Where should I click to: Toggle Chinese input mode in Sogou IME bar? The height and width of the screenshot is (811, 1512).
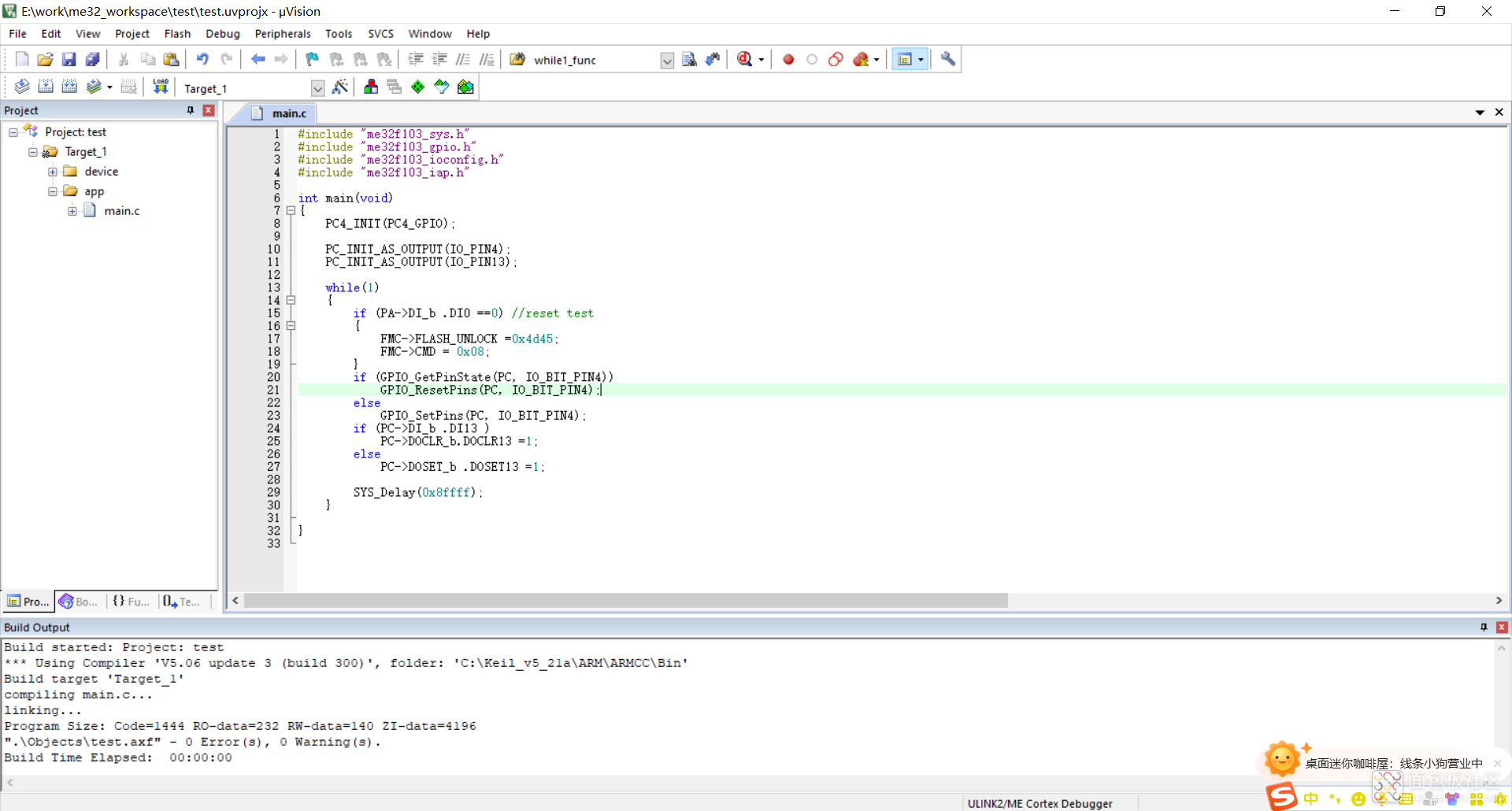click(x=1311, y=798)
